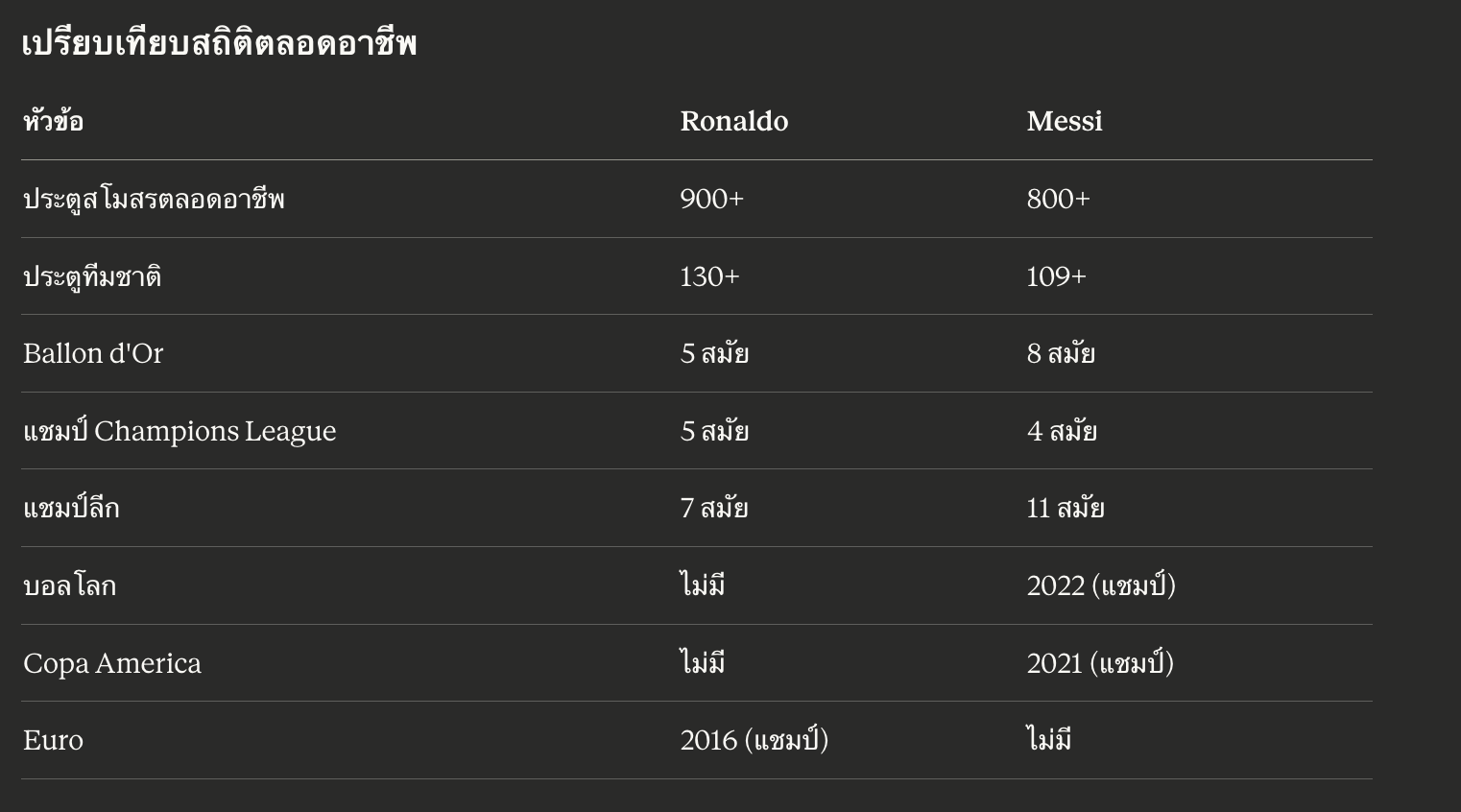This screenshot has height=812, width=1461.
Task: Select the "ประตูทีมชาติ" row label
Action: tap(92, 277)
